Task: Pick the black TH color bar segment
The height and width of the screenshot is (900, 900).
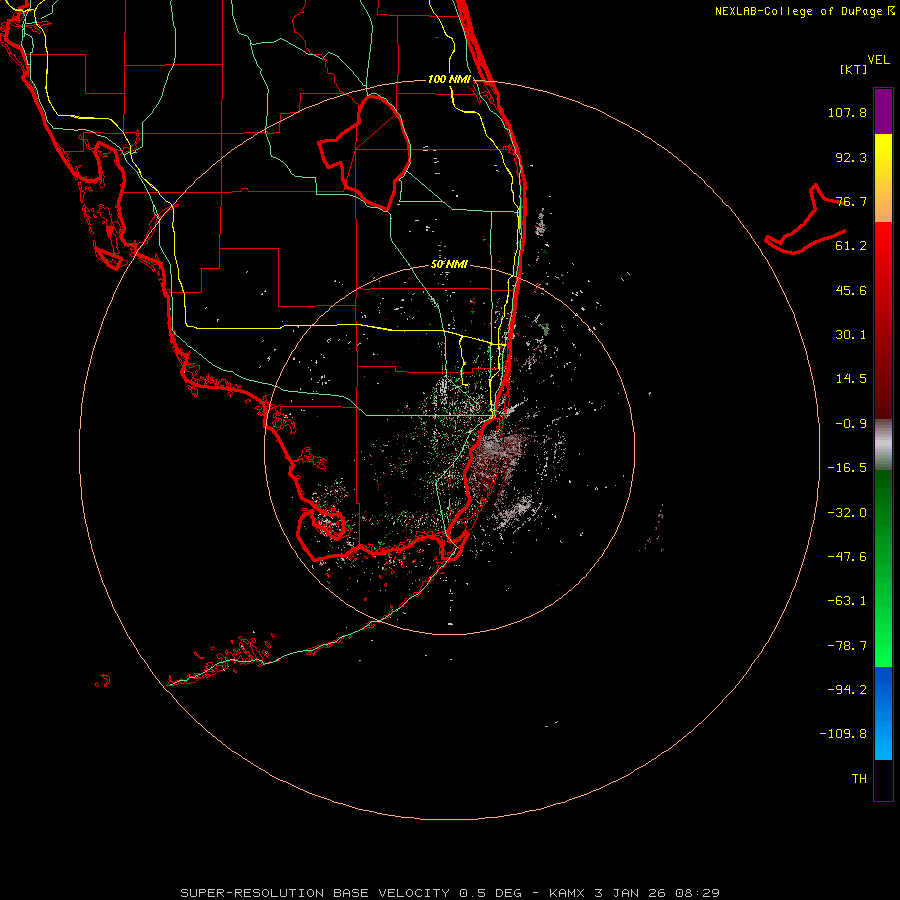Action: pos(883,780)
